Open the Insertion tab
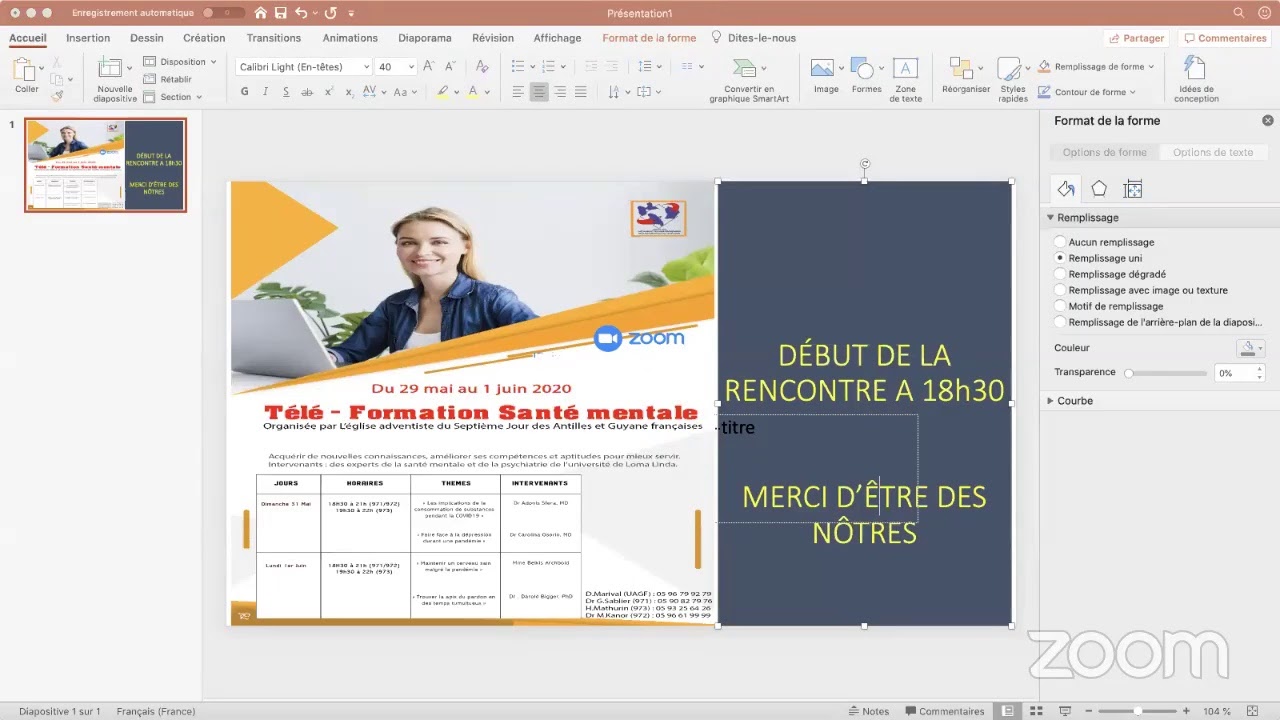 tap(88, 38)
